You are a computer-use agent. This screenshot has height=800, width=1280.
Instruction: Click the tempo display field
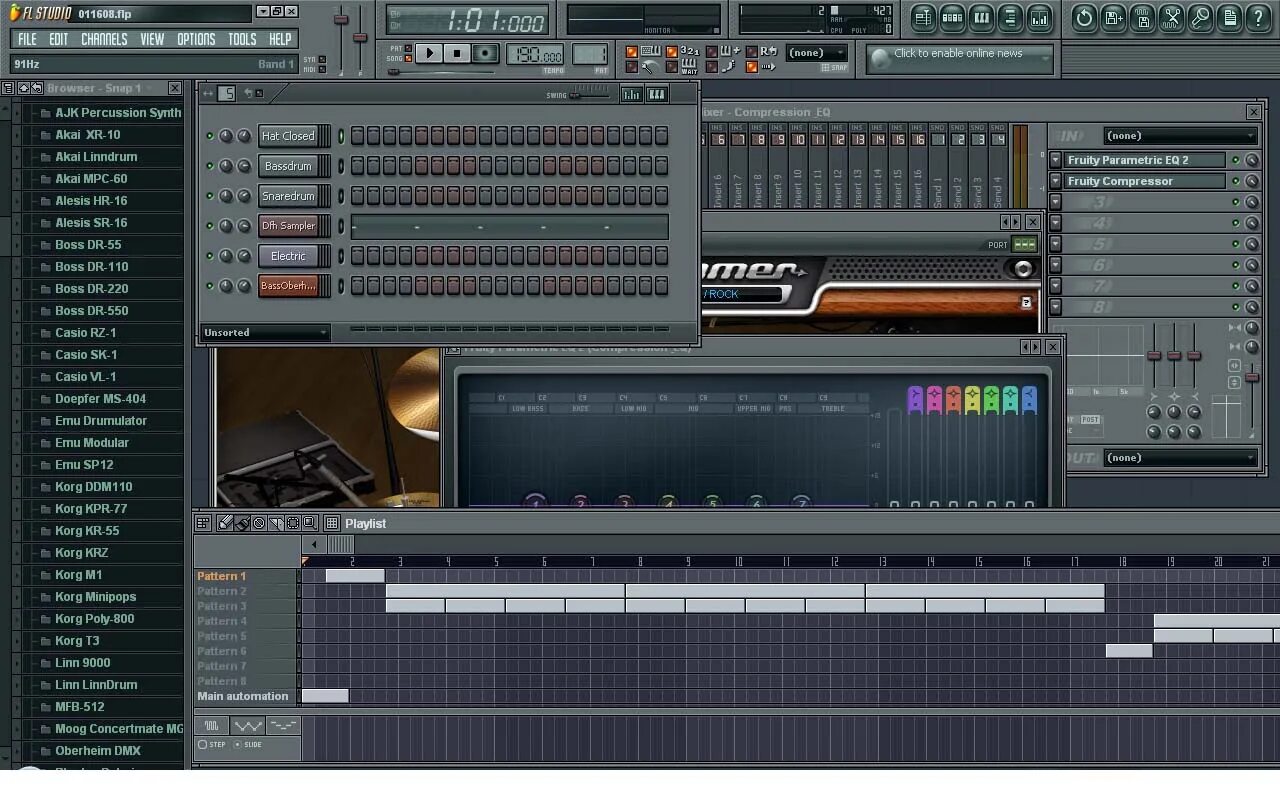tap(534, 54)
